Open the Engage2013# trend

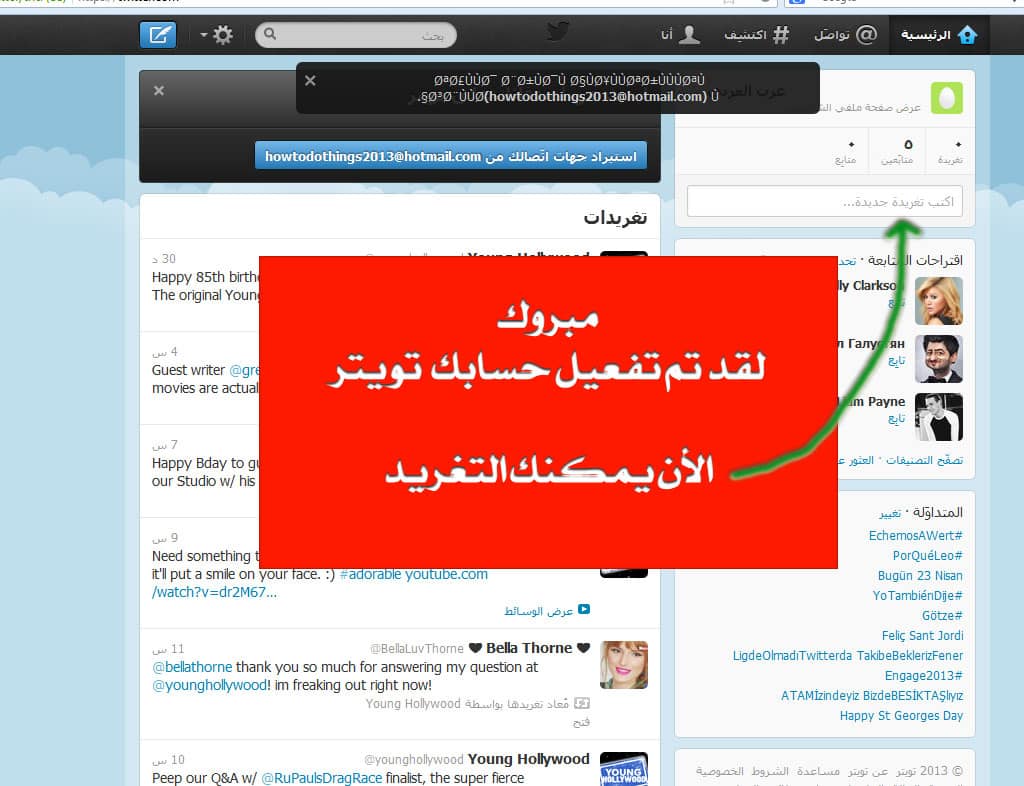coord(923,676)
